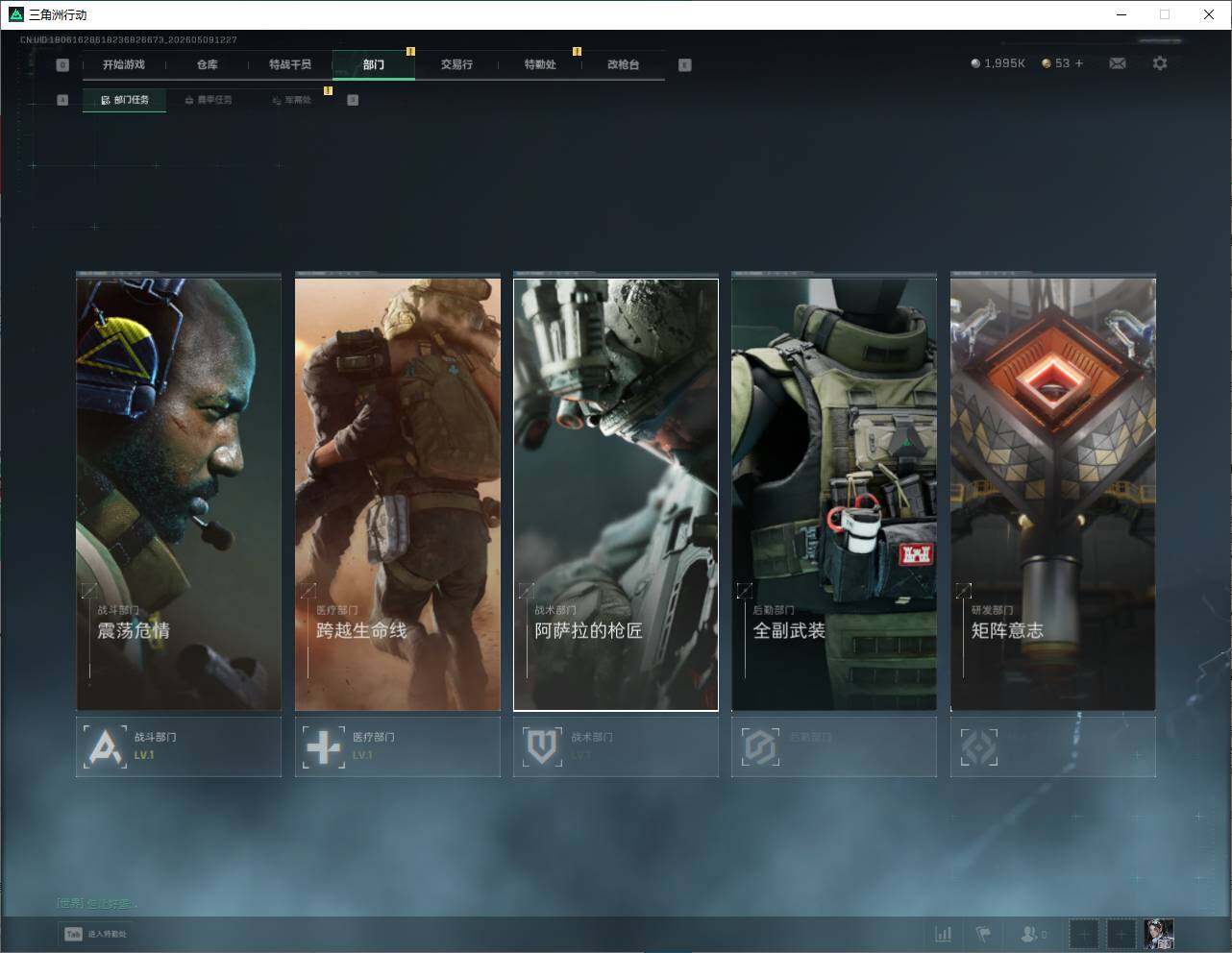
Task: Open the statistics bar-chart icon in the bottom bar
Action: (944, 934)
